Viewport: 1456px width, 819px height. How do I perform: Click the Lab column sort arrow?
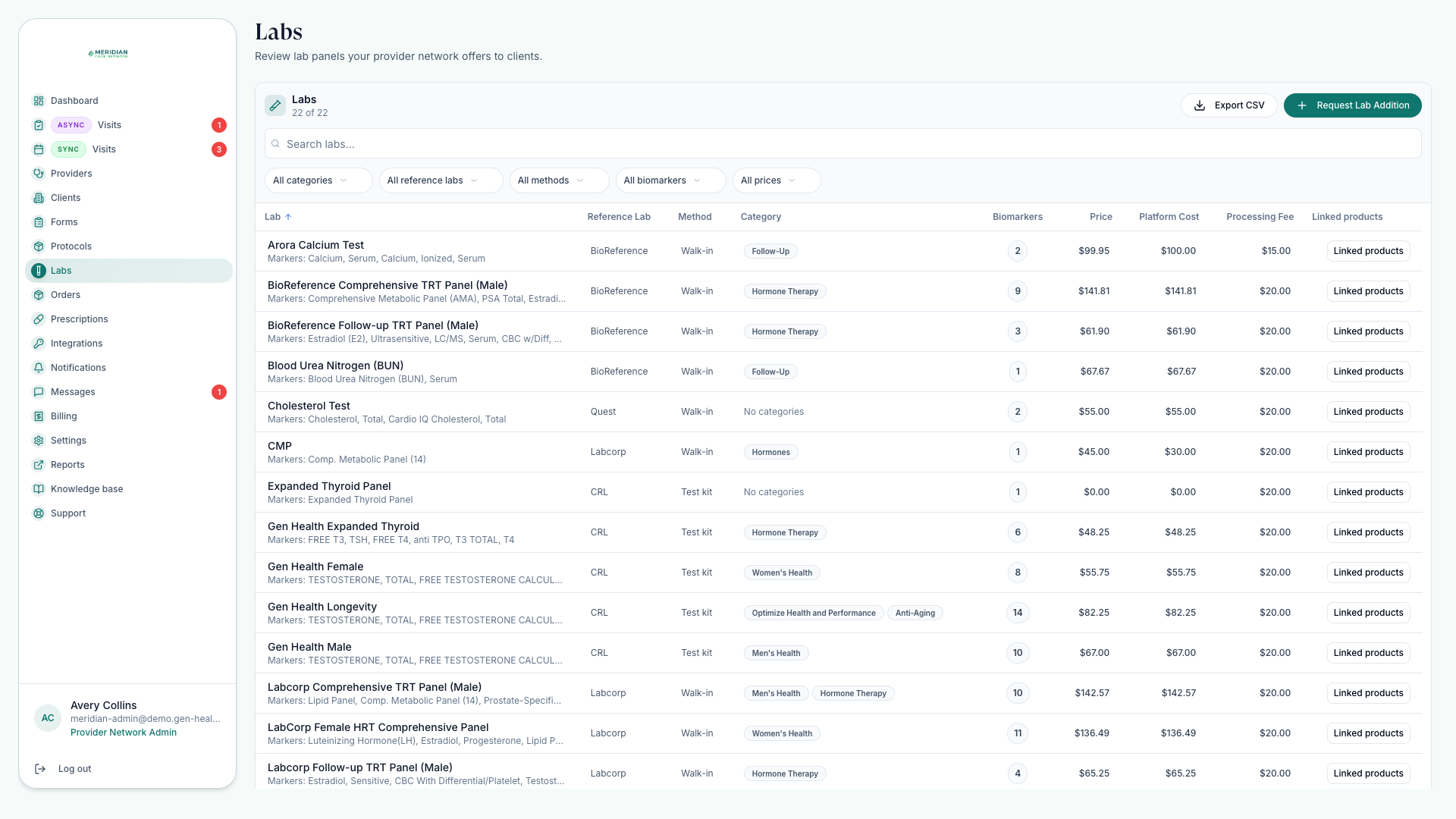pyautogui.click(x=288, y=217)
